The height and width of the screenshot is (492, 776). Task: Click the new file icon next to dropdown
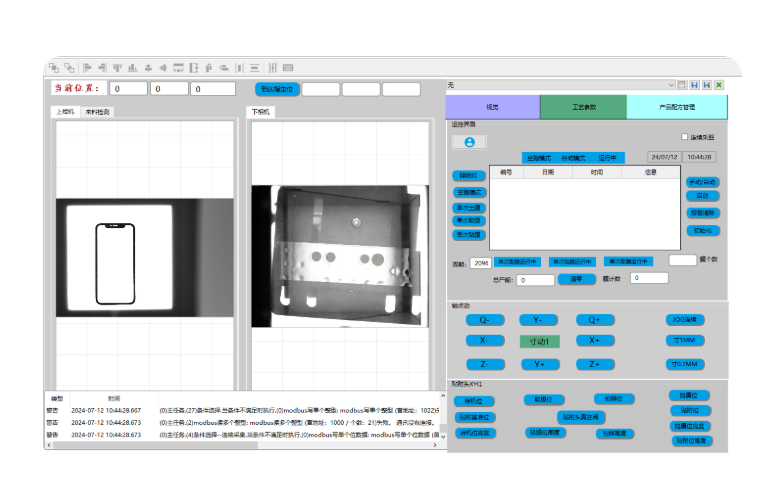pos(682,86)
